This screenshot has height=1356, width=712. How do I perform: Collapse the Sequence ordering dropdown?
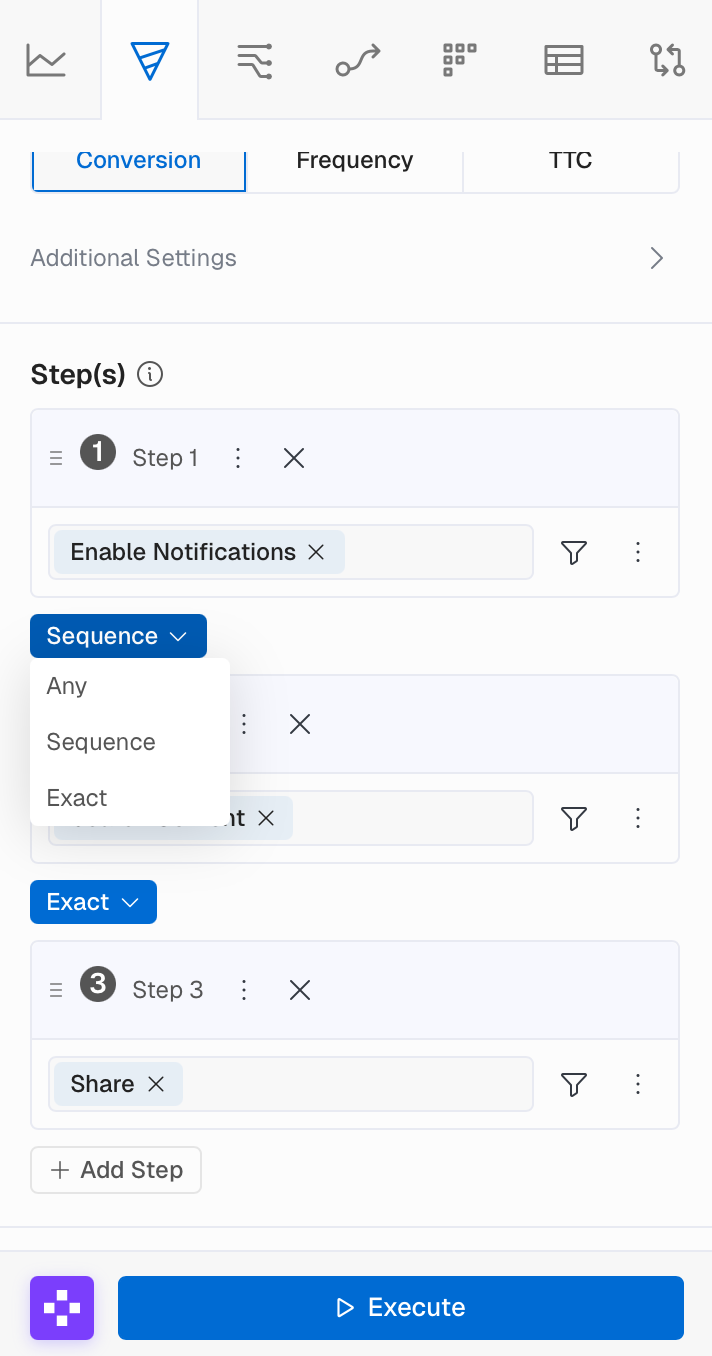point(118,636)
